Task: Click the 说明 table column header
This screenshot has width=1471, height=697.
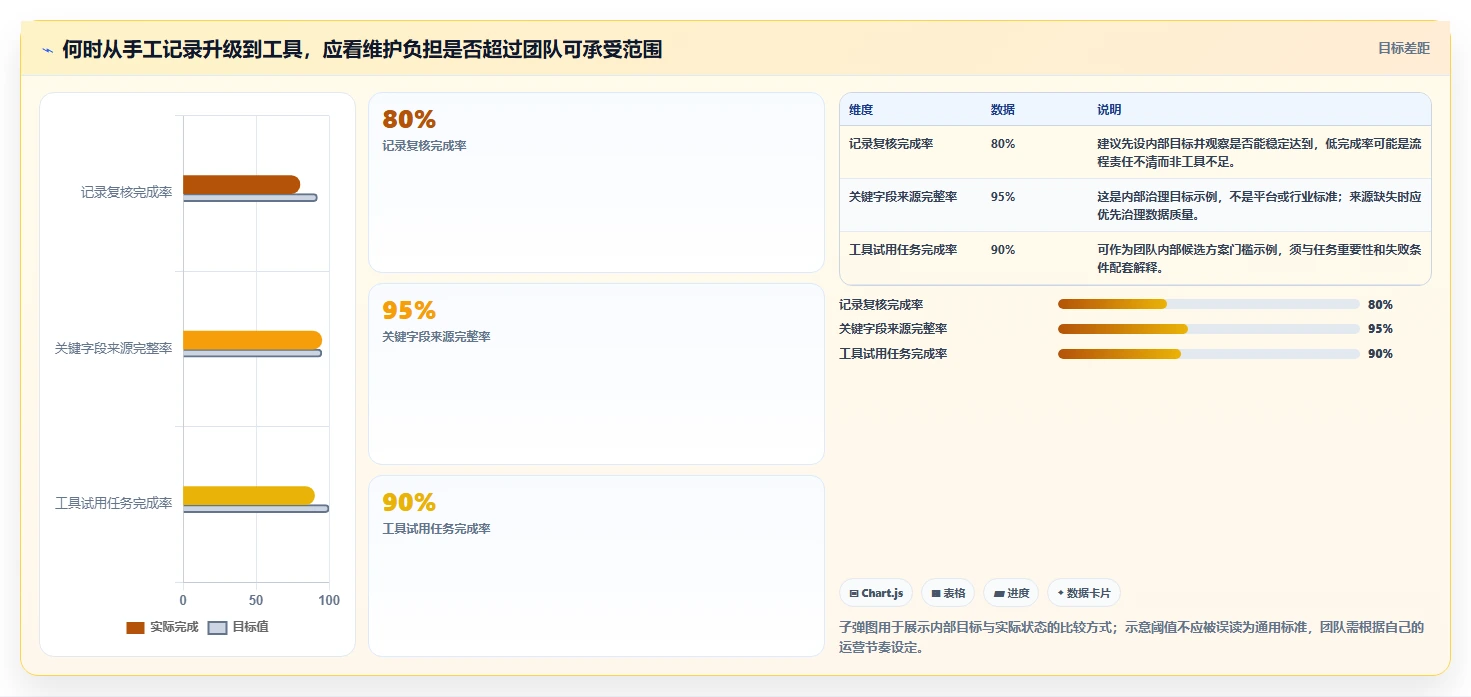Action: (1109, 110)
